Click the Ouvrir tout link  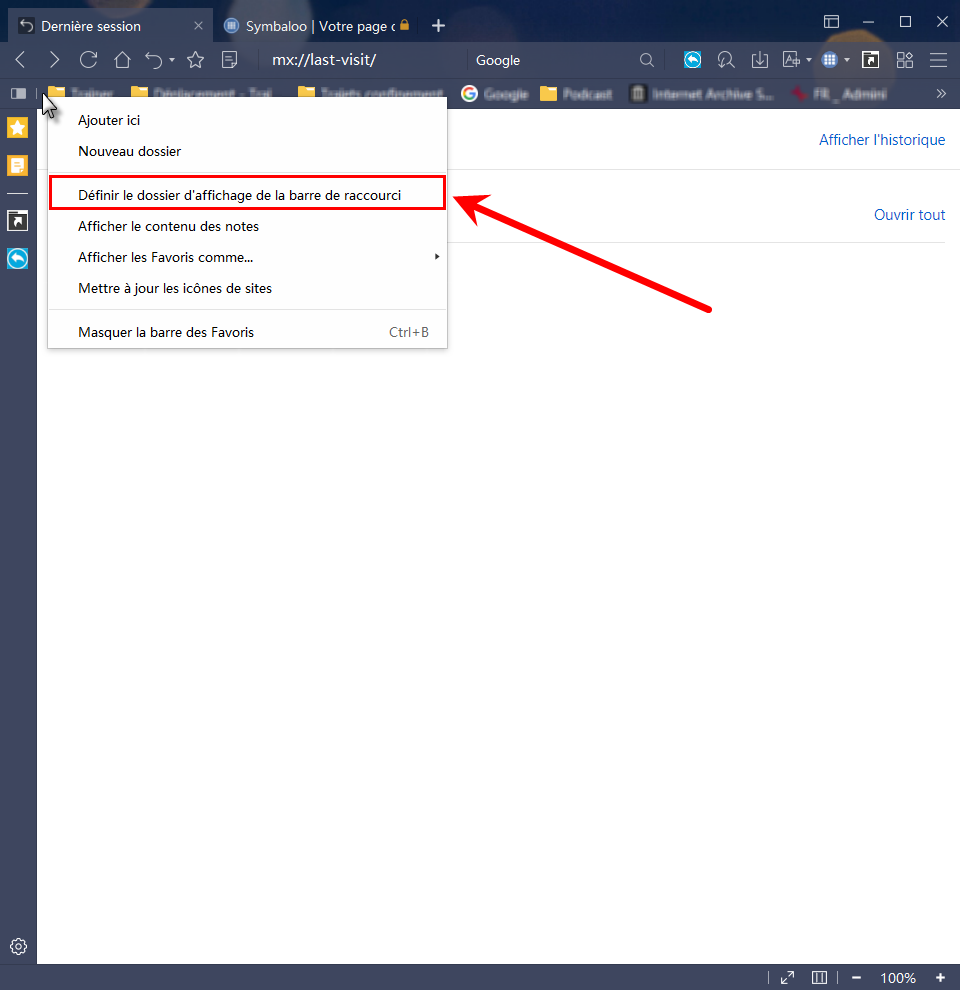[x=909, y=215]
